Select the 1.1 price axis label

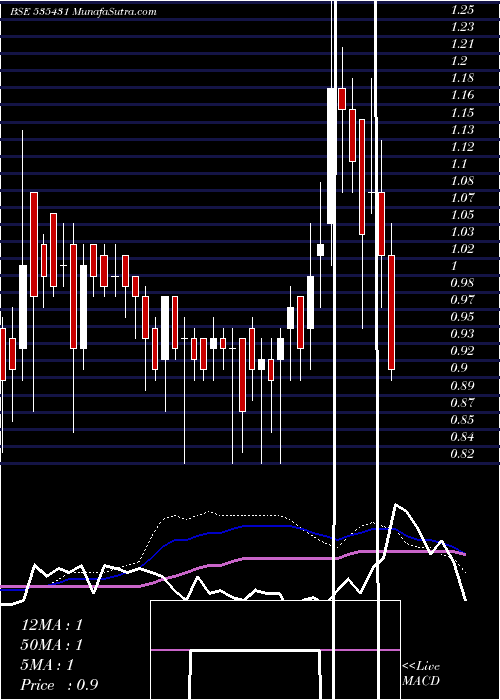(x=459, y=163)
